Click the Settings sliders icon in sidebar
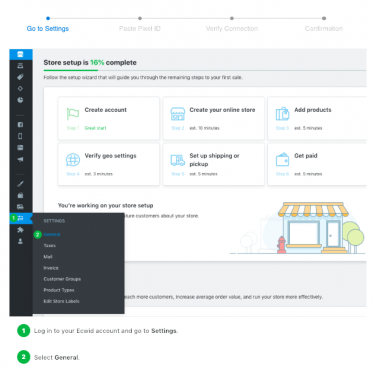The width and height of the screenshot is (373, 375). [x=21, y=218]
